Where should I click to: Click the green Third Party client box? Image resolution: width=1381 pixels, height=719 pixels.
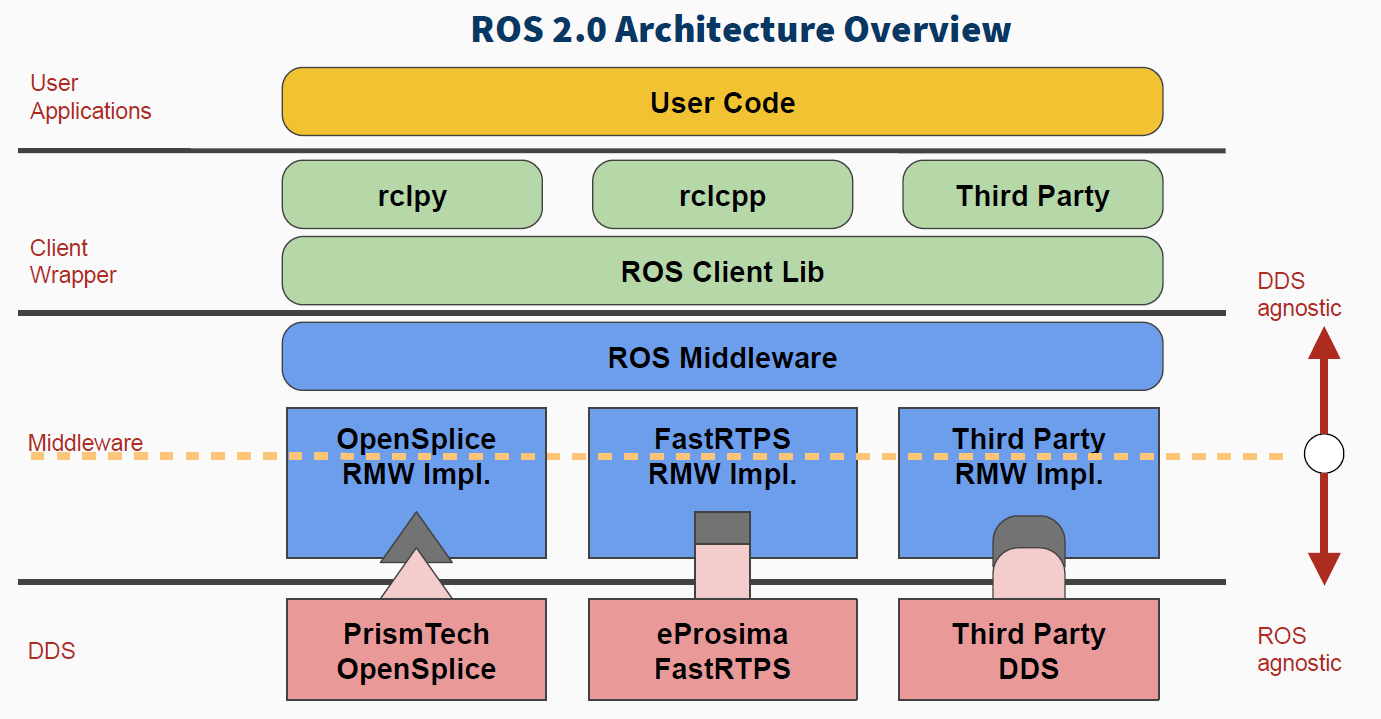tap(1033, 195)
